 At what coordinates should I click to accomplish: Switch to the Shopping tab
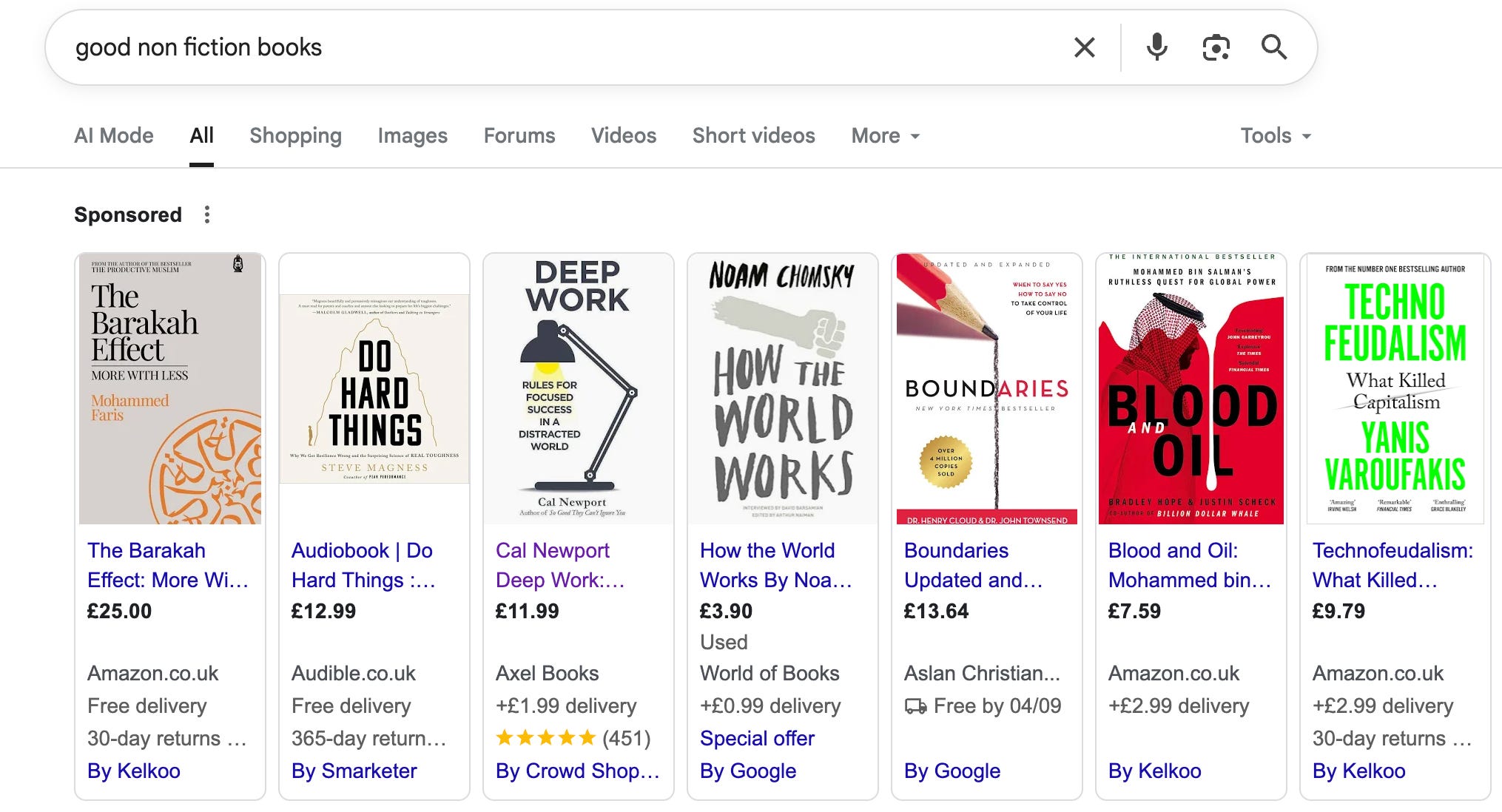coord(295,135)
